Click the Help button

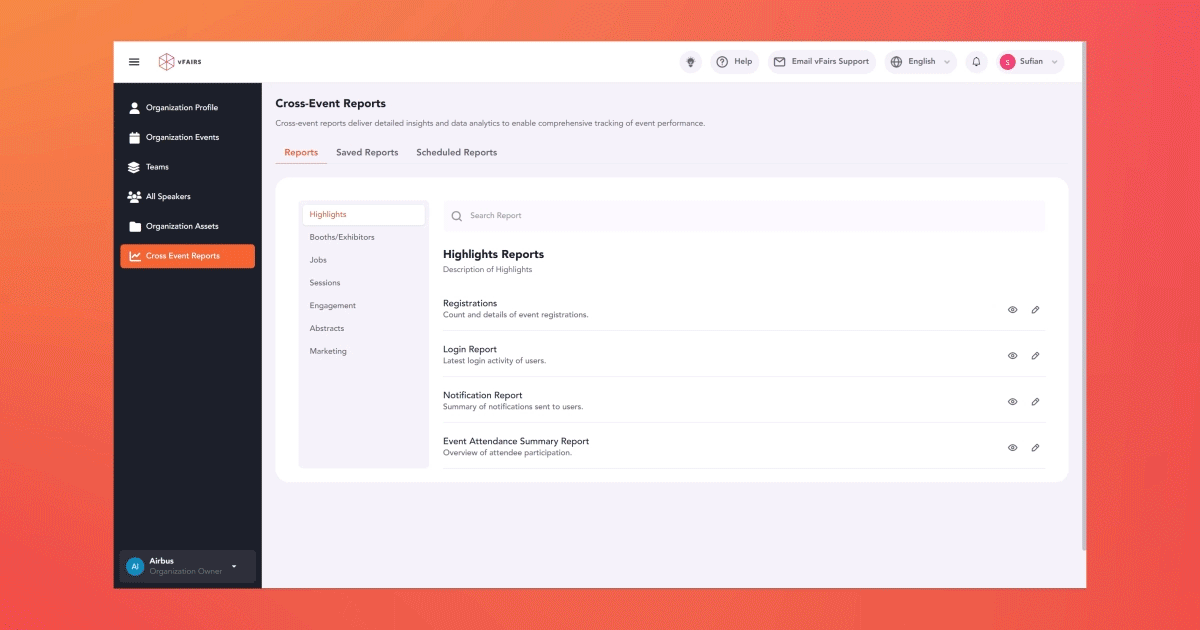tap(734, 62)
